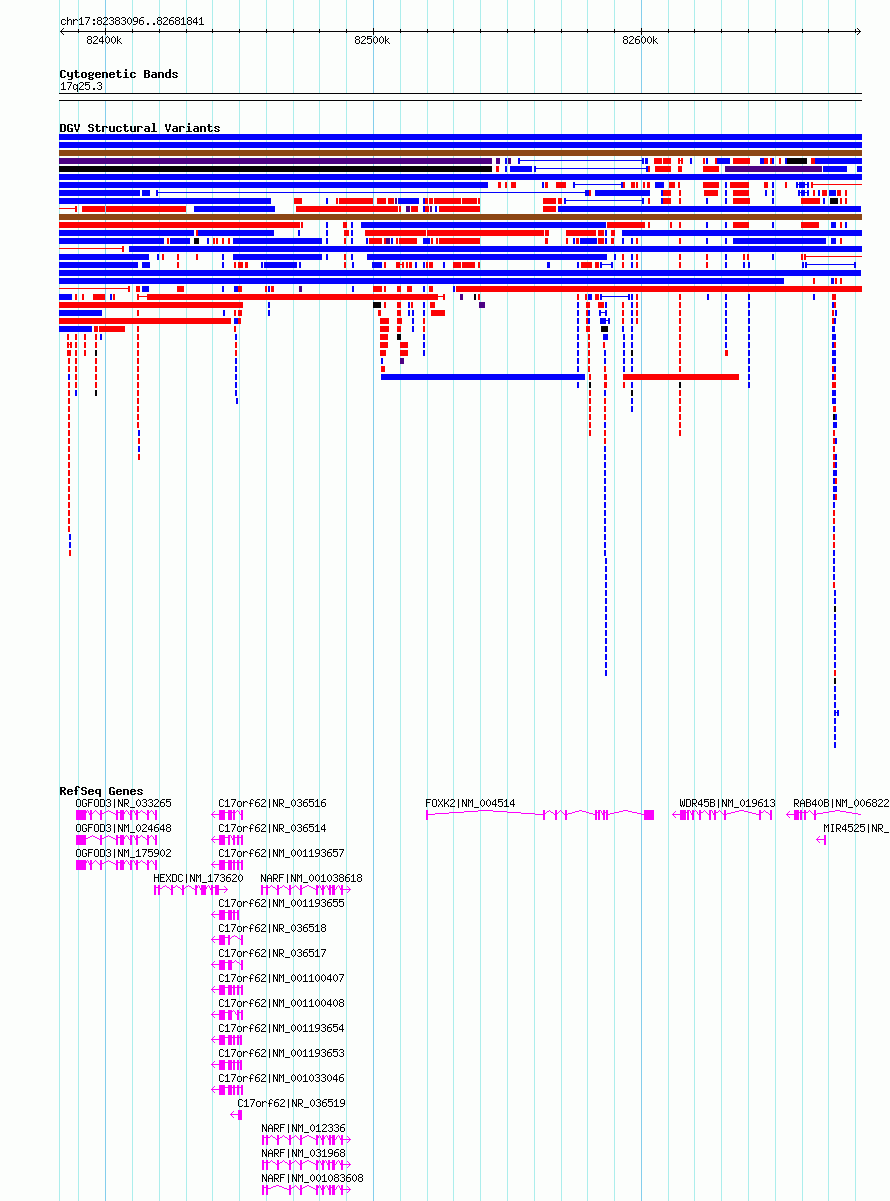The height and width of the screenshot is (1201, 890).
Task: Select the NARF|NM_001038618 transcript label
Action: 311,878
